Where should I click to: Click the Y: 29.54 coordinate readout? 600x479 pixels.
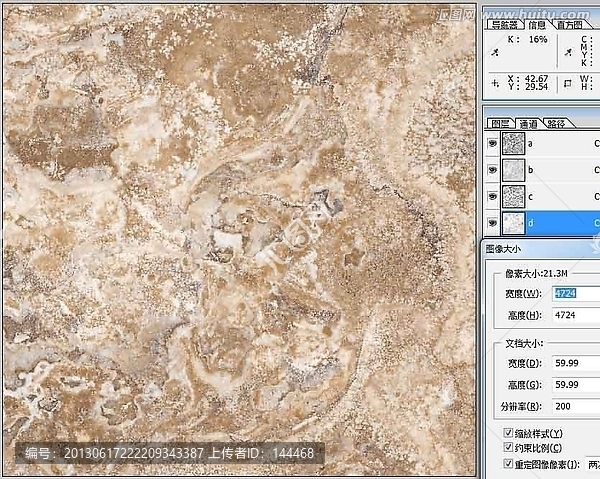(x=528, y=87)
